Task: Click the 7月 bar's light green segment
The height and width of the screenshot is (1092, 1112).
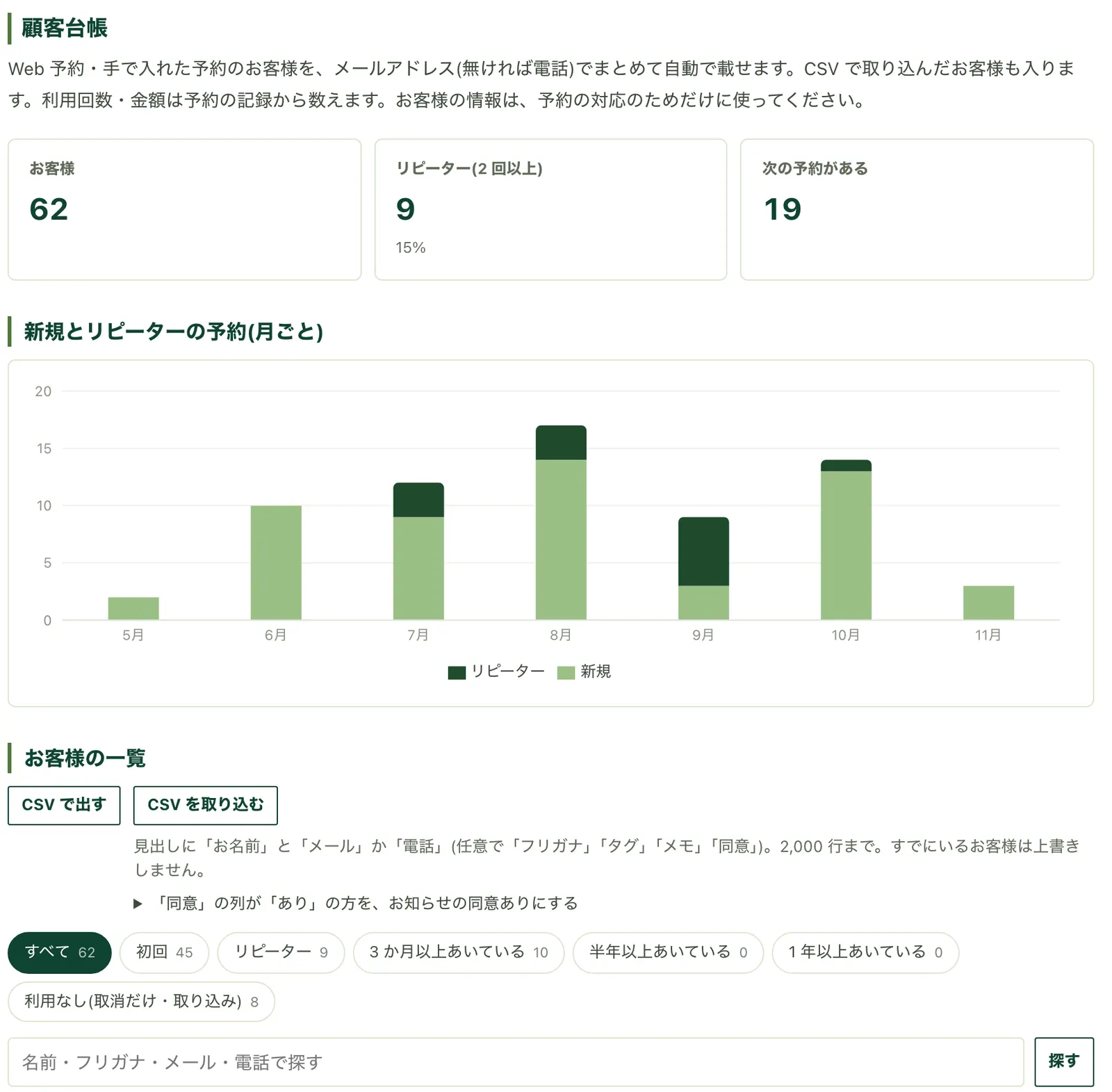Action: (x=418, y=568)
